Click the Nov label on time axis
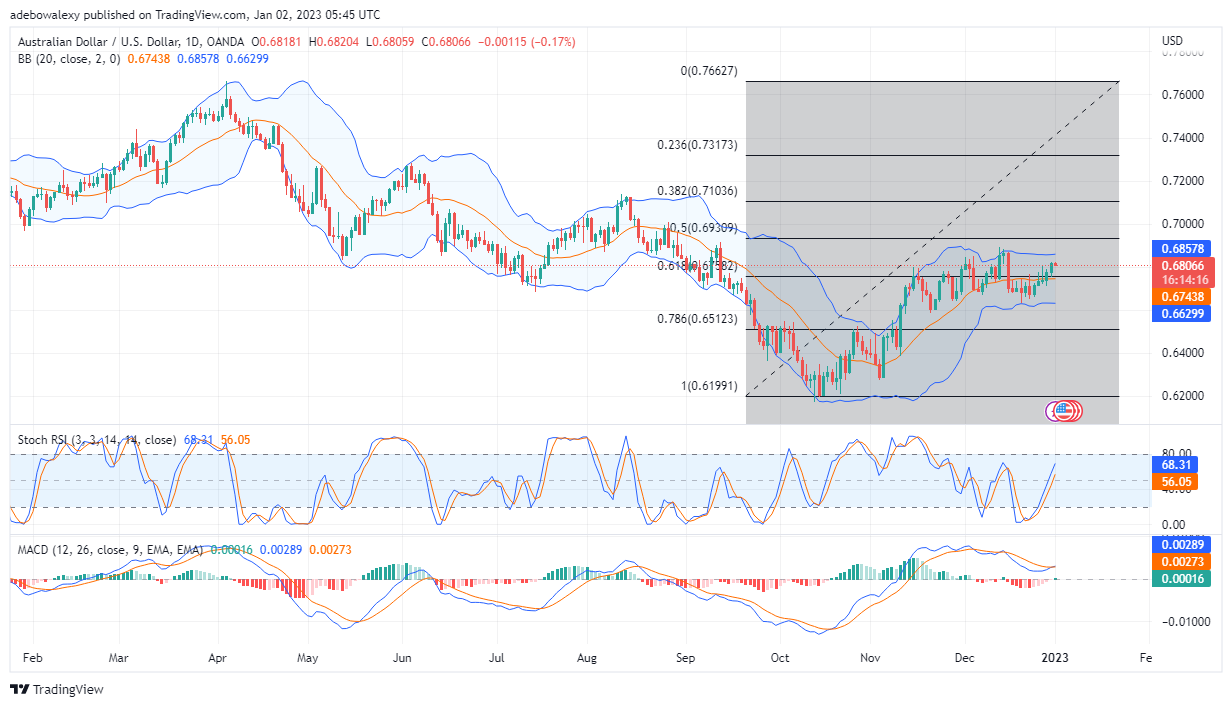 [x=870, y=659]
